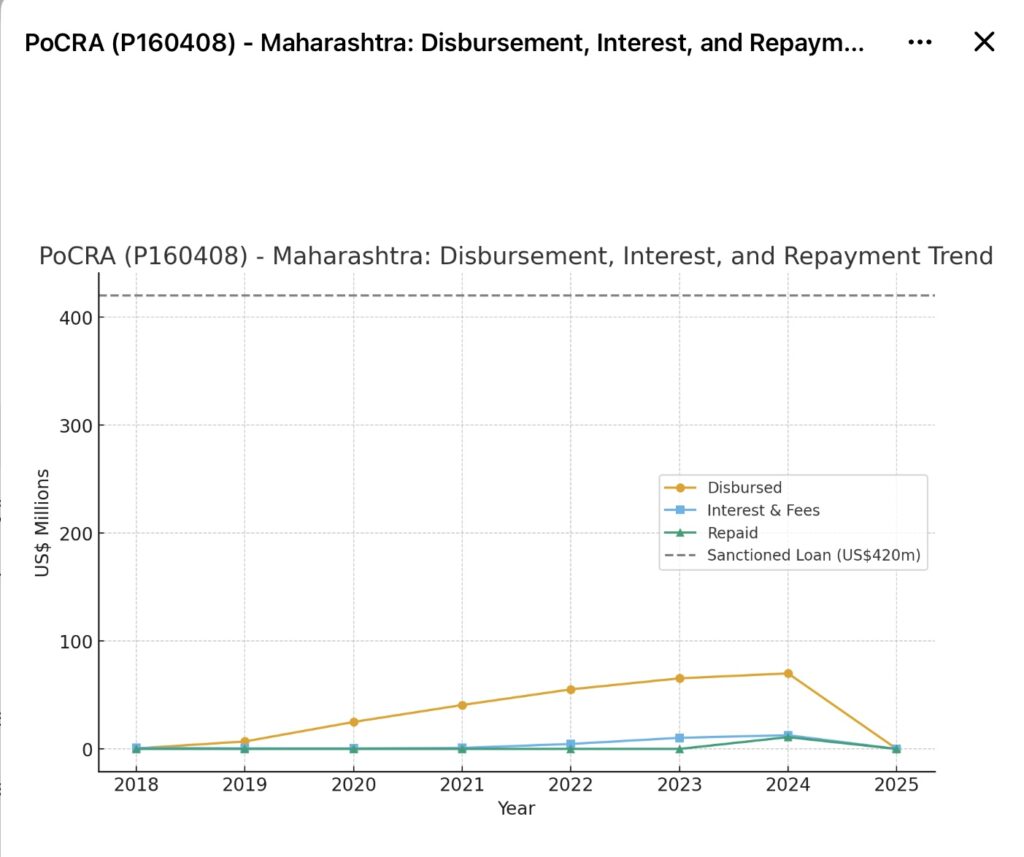The width and height of the screenshot is (1024, 857).
Task: Click the Repaid legend entry
Action: click(732, 533)
